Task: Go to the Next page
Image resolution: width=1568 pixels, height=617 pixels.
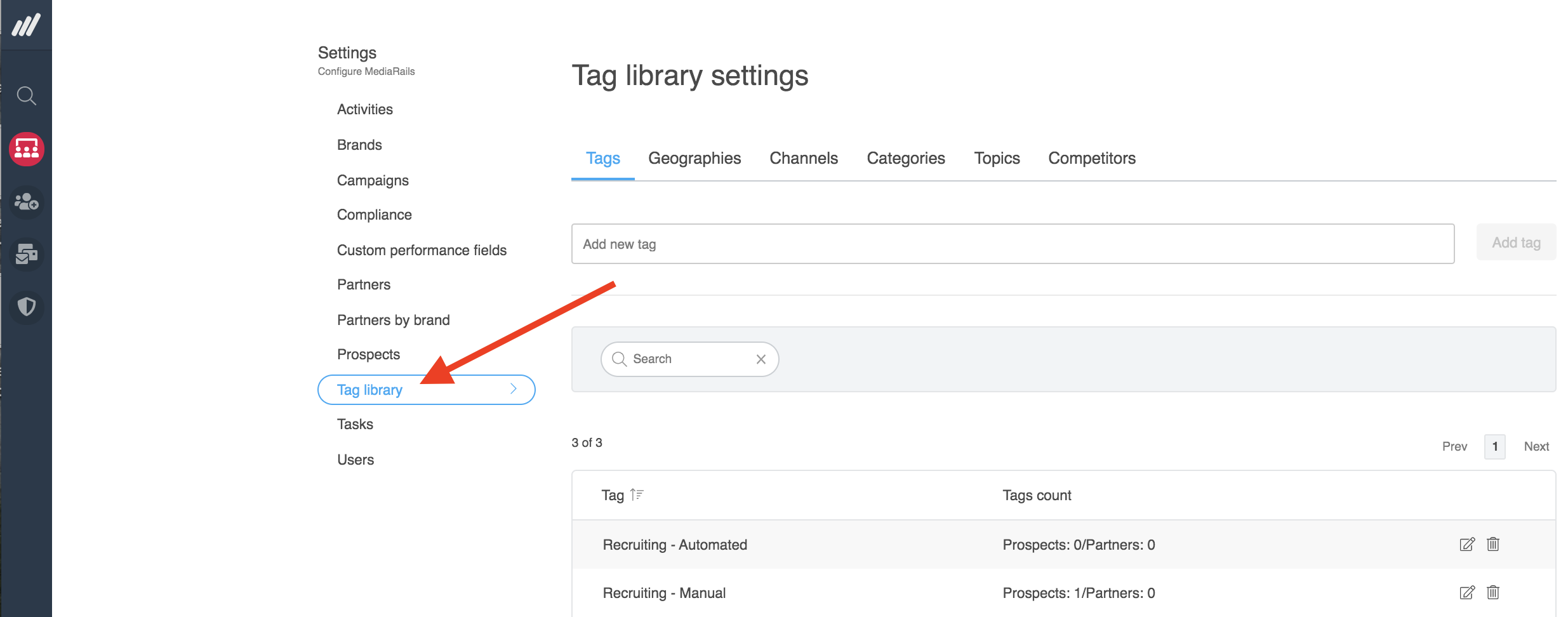Action: [1536, 446]
